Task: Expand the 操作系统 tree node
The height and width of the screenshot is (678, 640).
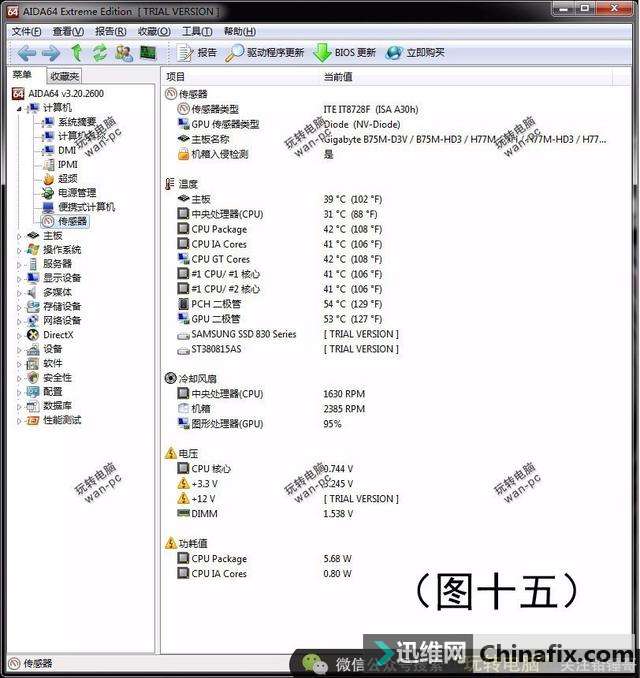Action: pos(19,251)
